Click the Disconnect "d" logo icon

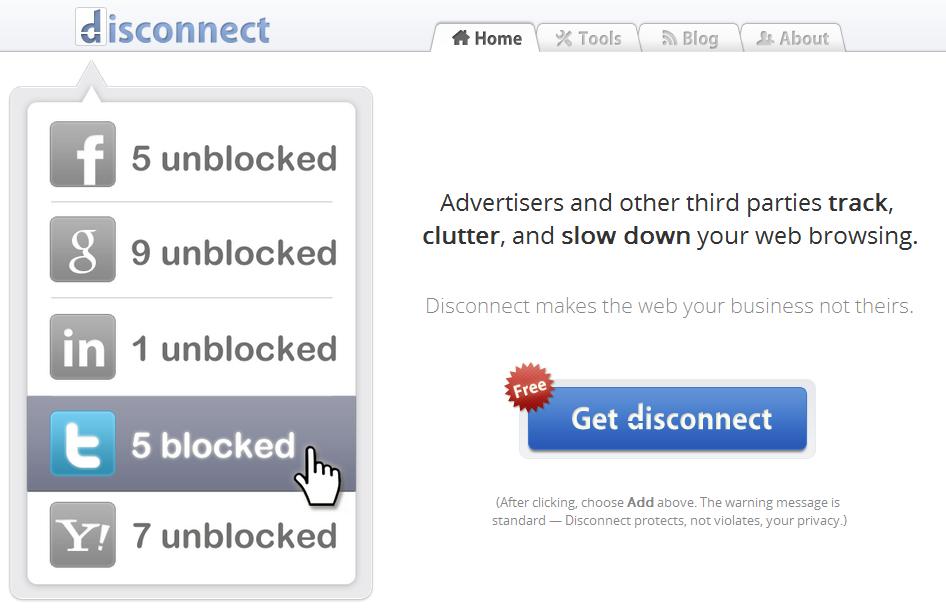click(91, 27)
